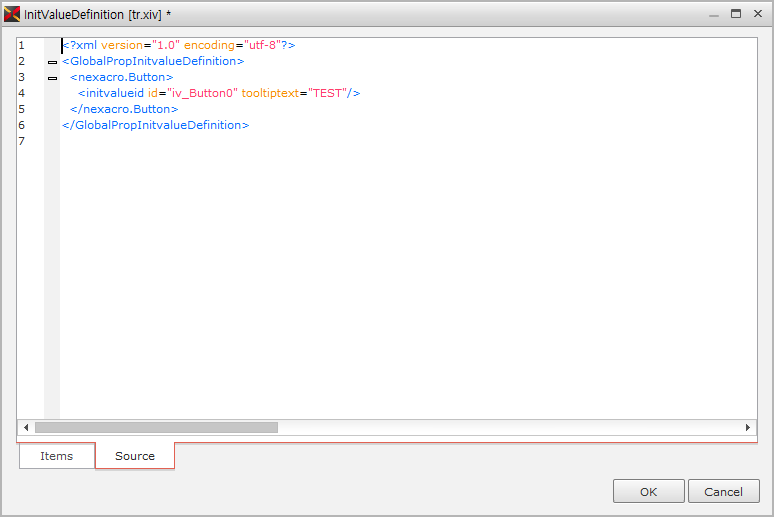Click the closing </nexacro.Button> tag
Viewport: 774px width, 517px height.
(x=124, y=109)
